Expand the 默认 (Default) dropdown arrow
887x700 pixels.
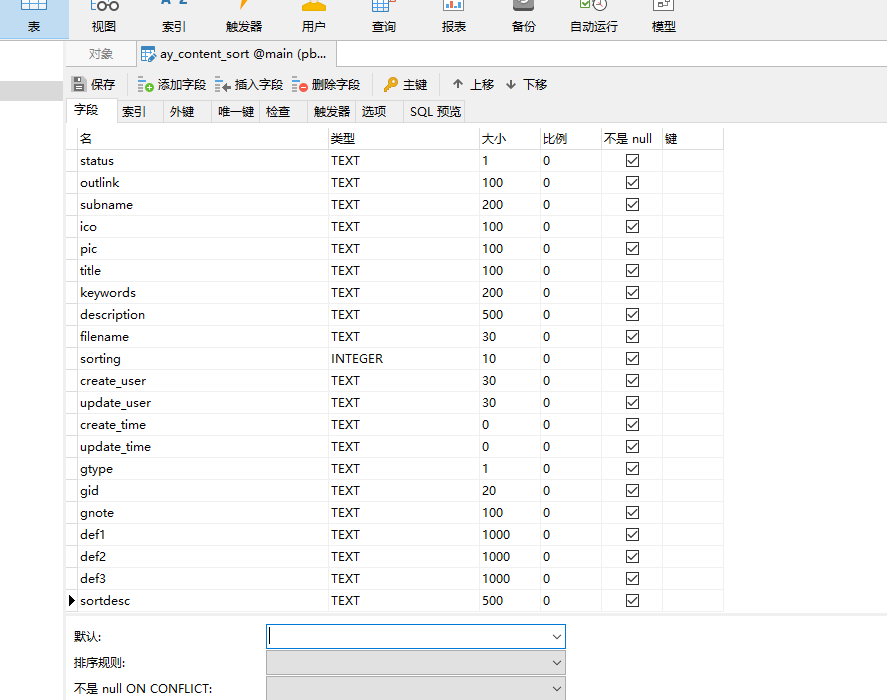pyautogui.click(x=557, y=637)
